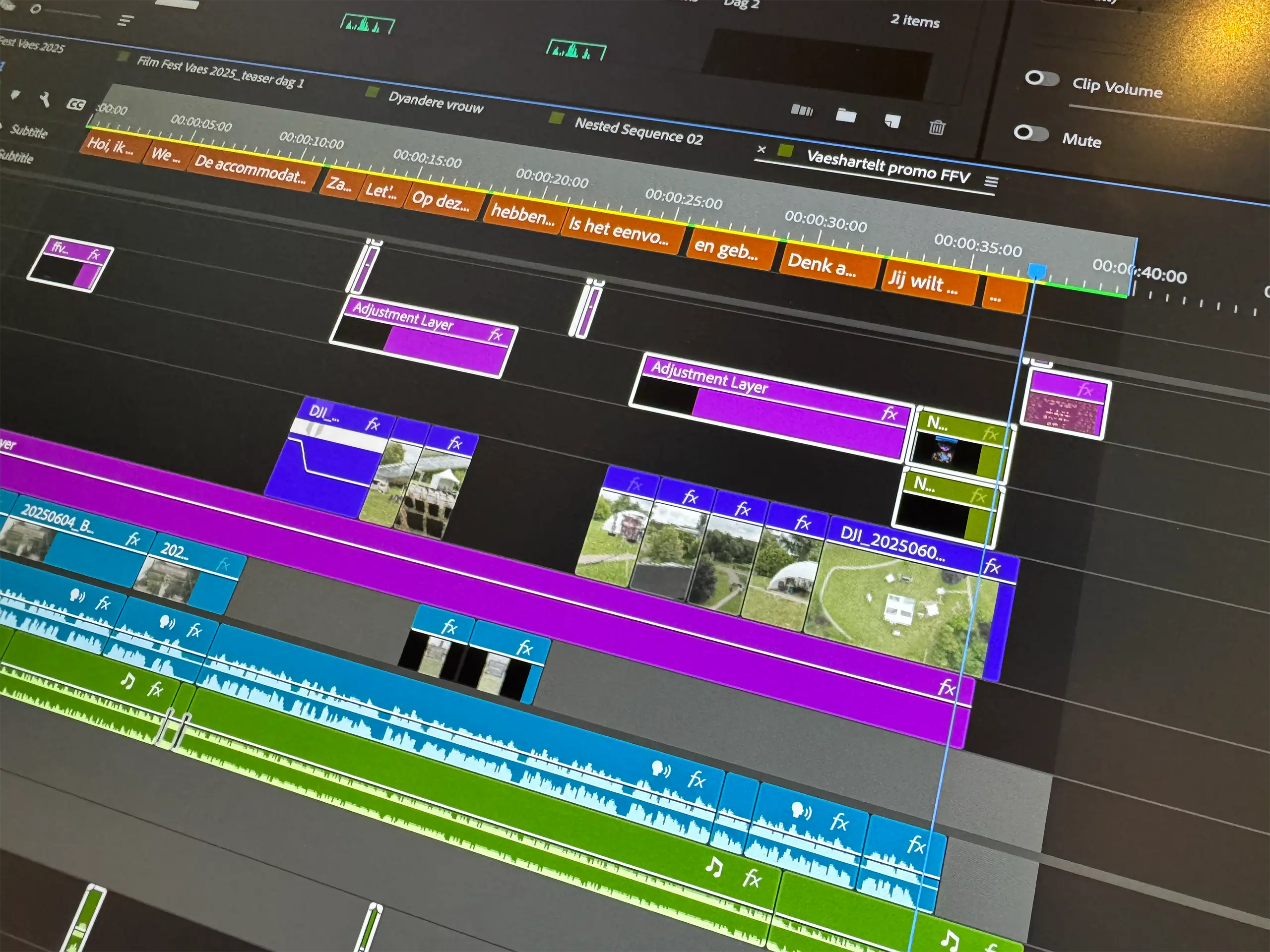This screenshot has width=1270, height=952.
Task: Click the New Item page icon
Action: pos(892,120)
